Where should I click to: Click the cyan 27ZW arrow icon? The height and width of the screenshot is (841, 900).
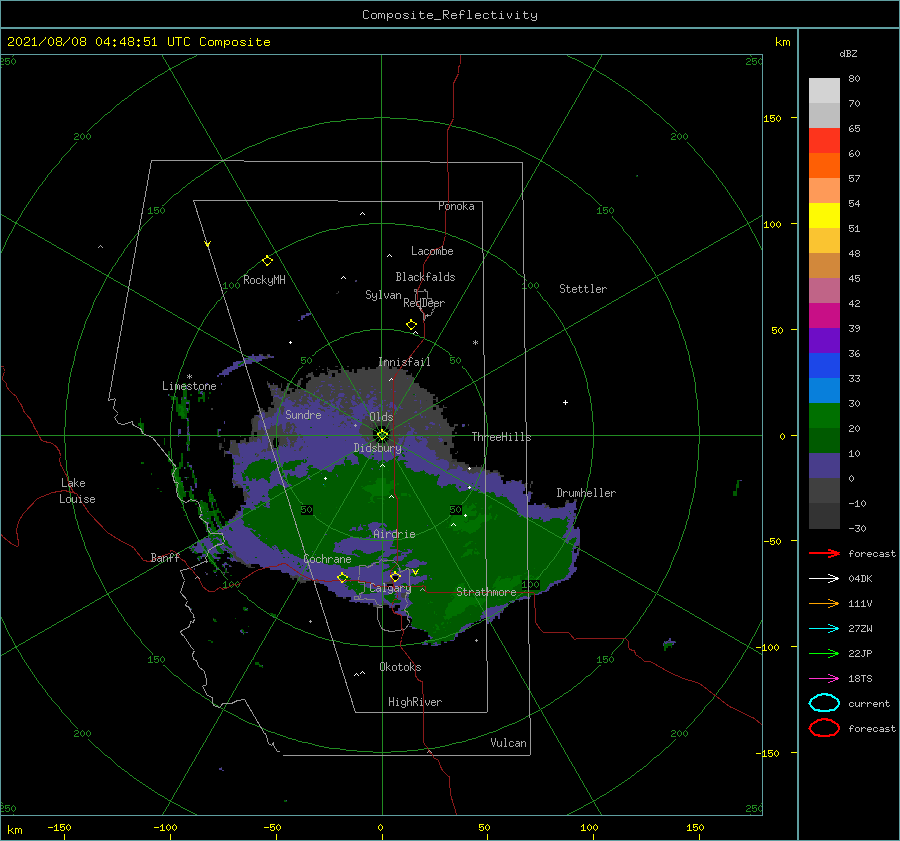coord(824,628)
